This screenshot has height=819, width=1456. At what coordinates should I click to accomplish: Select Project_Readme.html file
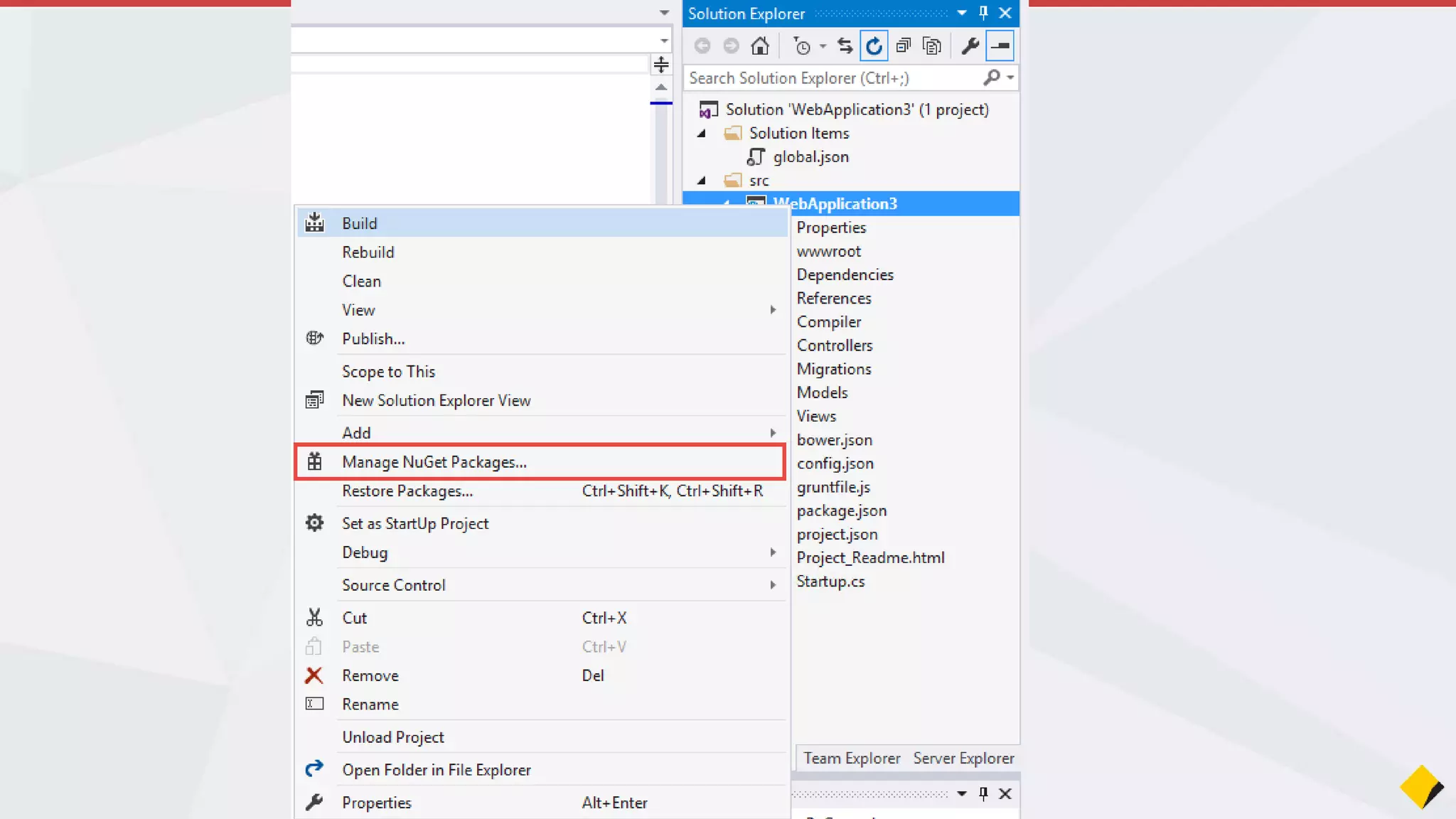point(870,558)
